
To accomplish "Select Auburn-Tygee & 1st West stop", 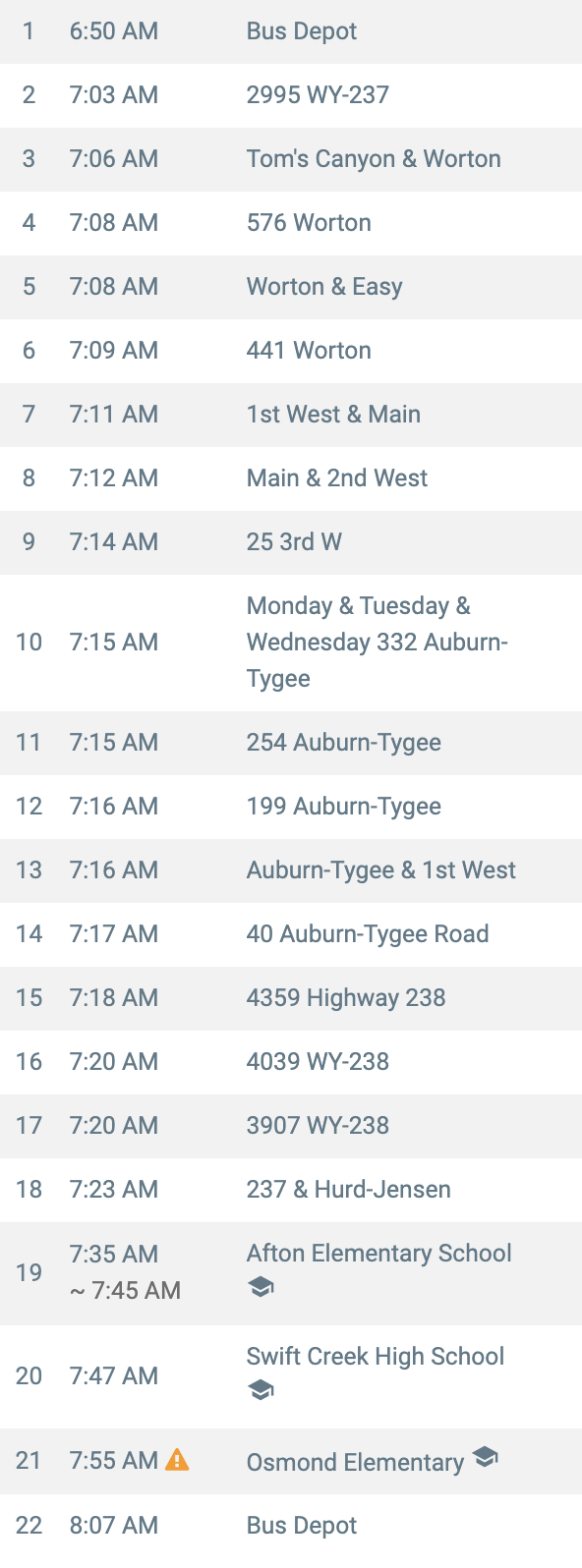I will (x=291, y=870).
